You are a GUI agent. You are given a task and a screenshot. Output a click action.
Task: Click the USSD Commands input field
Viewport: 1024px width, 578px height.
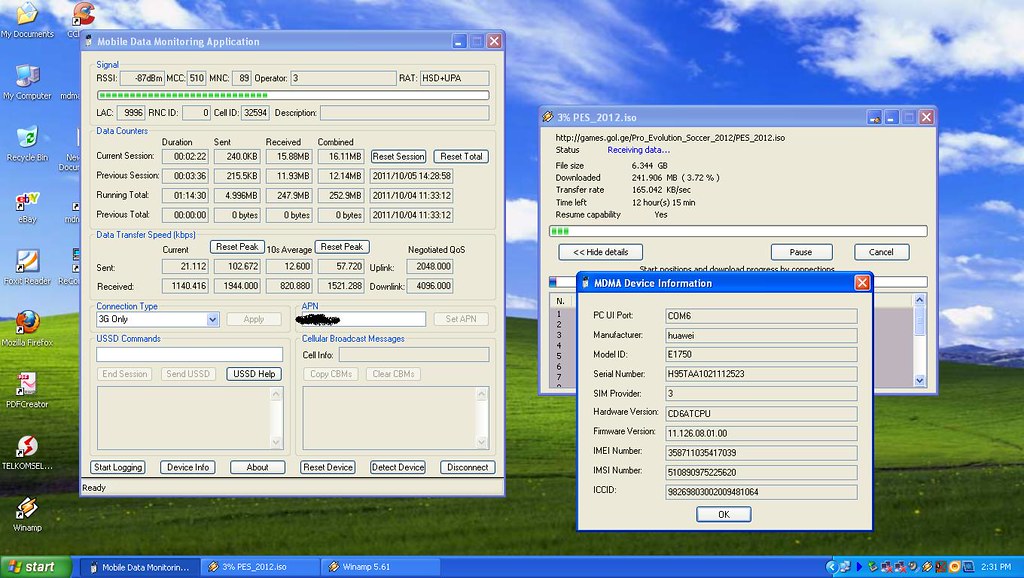pyautogui.click(x=189, y=355)
